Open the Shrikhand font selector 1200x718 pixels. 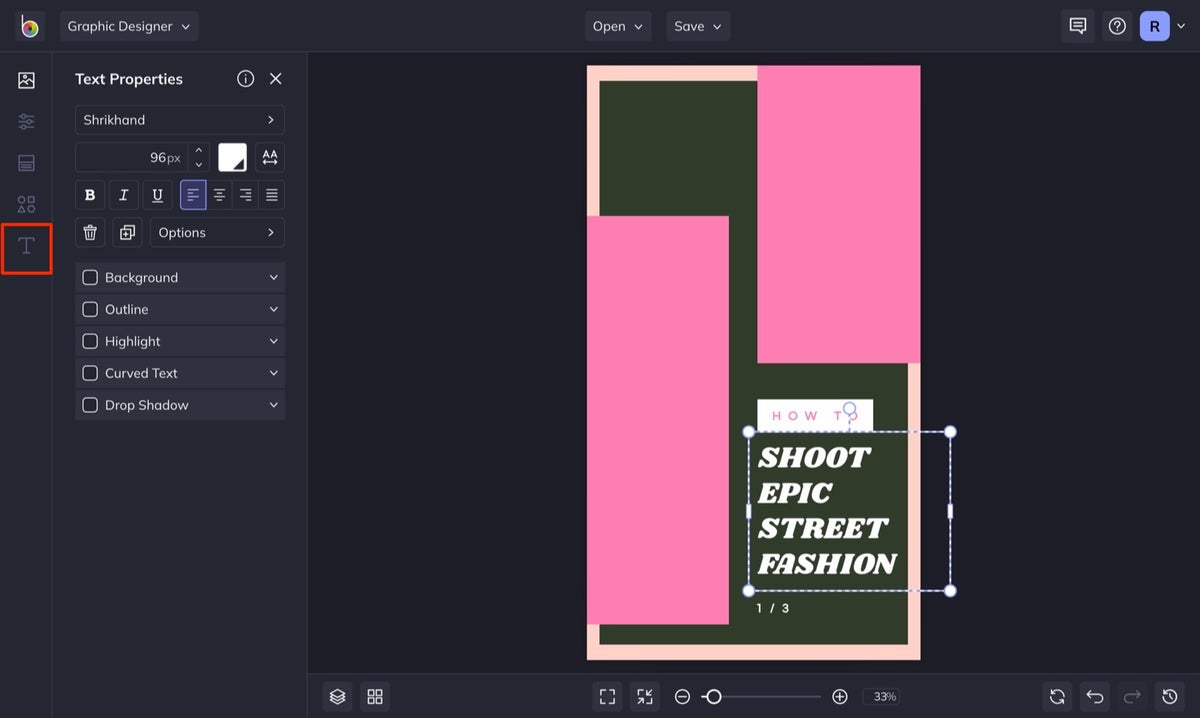coord(179,119)
